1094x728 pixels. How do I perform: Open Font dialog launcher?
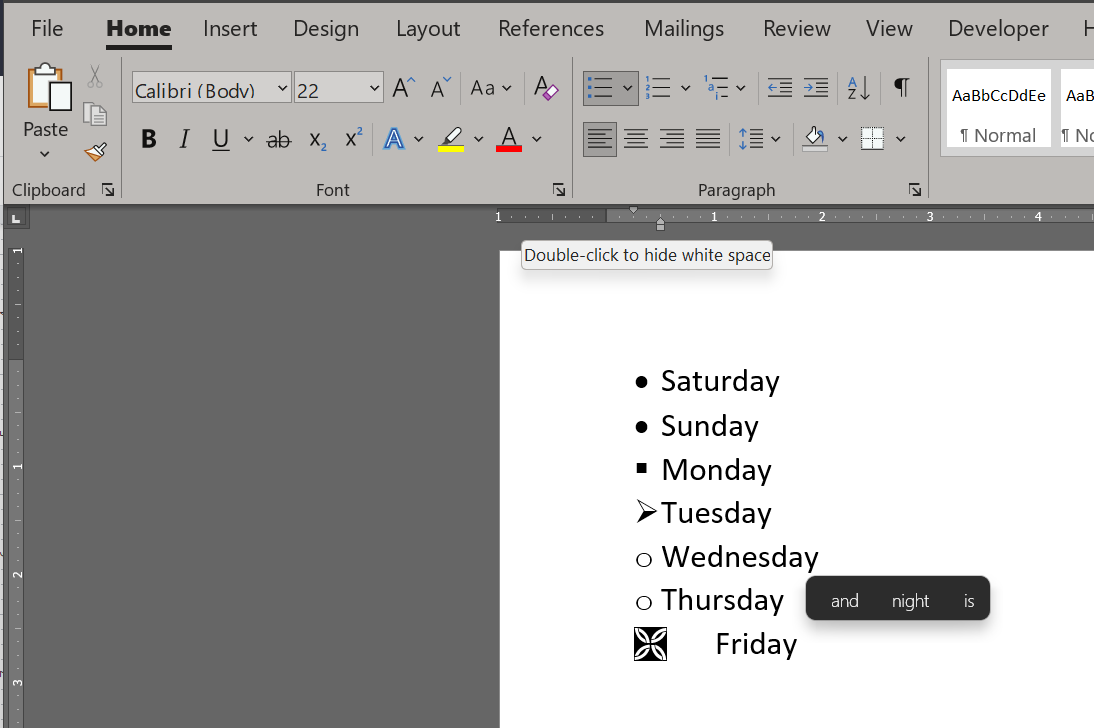559,190
